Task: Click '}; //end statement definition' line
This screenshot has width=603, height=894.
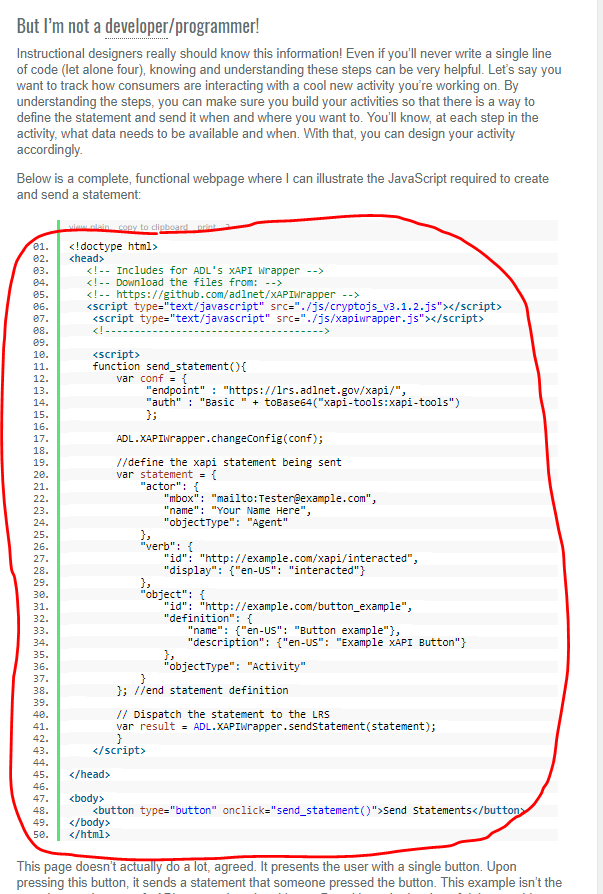Action: click(x=202, y=689)
